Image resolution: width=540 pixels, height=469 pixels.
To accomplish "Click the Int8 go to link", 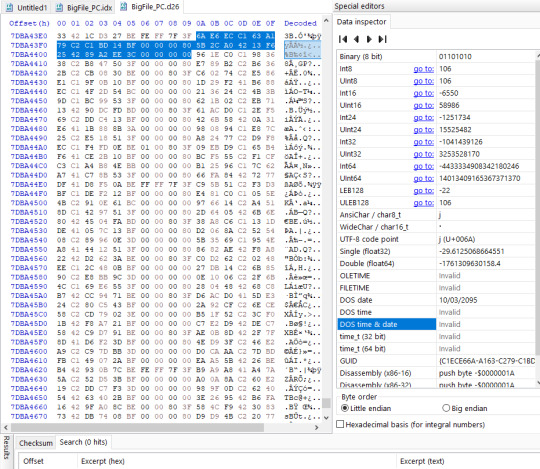I will click(x=423, y=69).
